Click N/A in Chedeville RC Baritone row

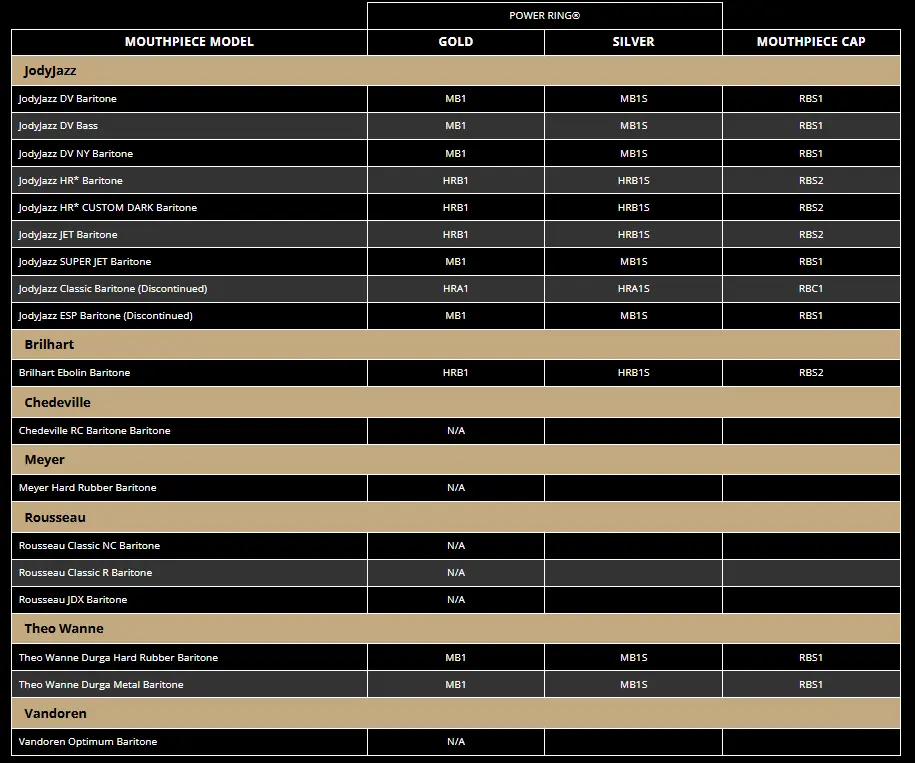456,430
